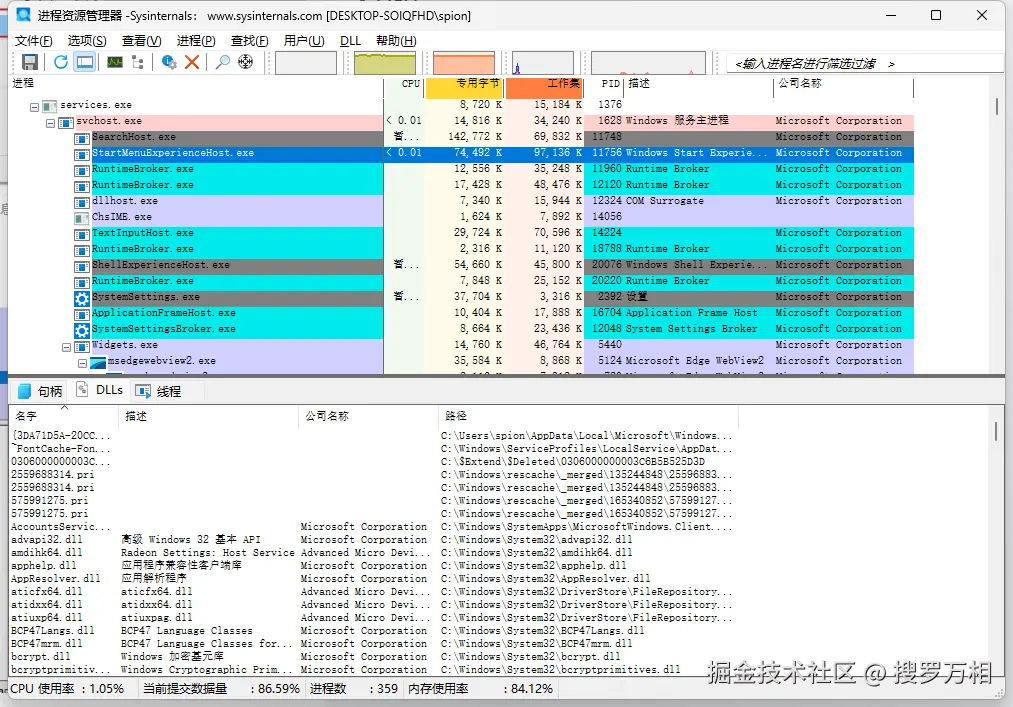1013x707 pixels.
Task: Open the DLL menu
Action: tap(350, 41)
